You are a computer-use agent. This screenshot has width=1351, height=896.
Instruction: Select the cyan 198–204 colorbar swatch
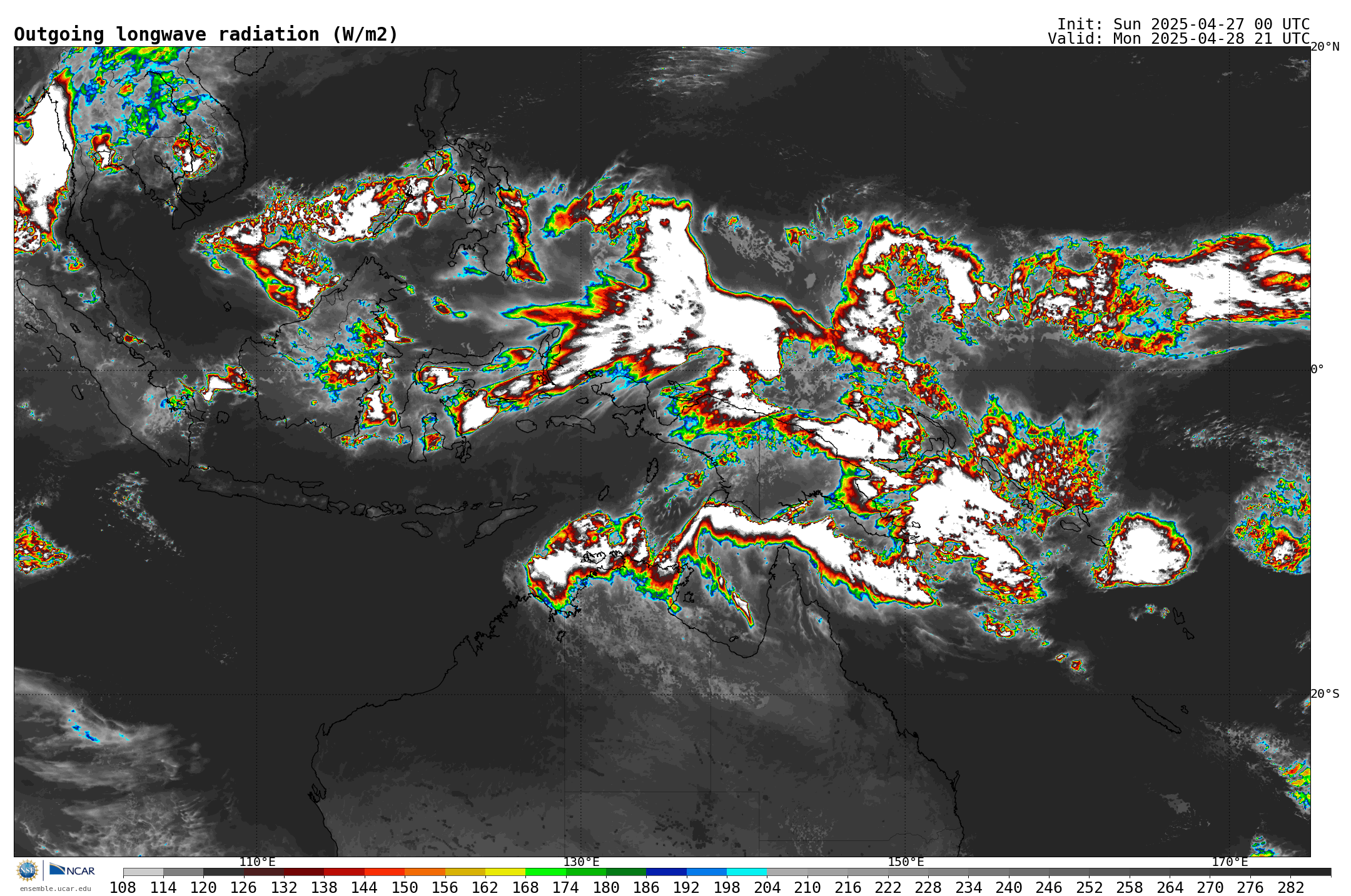(x=746, y=872)
